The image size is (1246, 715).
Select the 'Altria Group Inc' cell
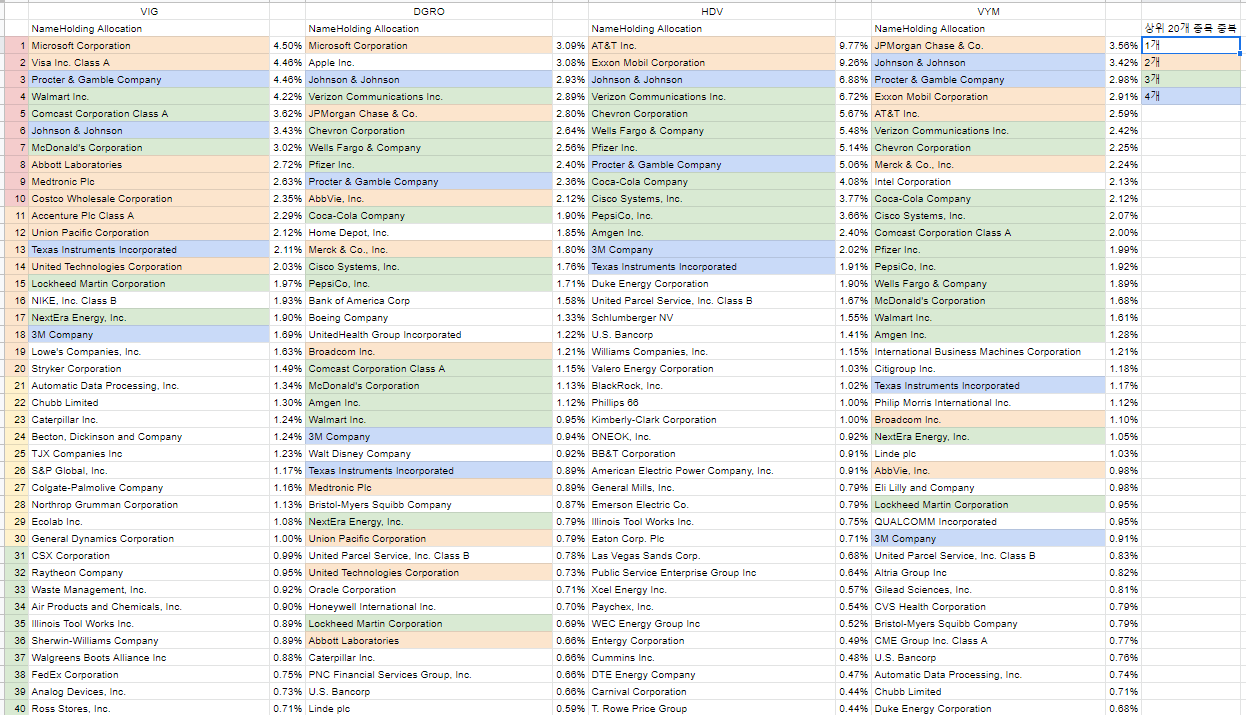989,572
